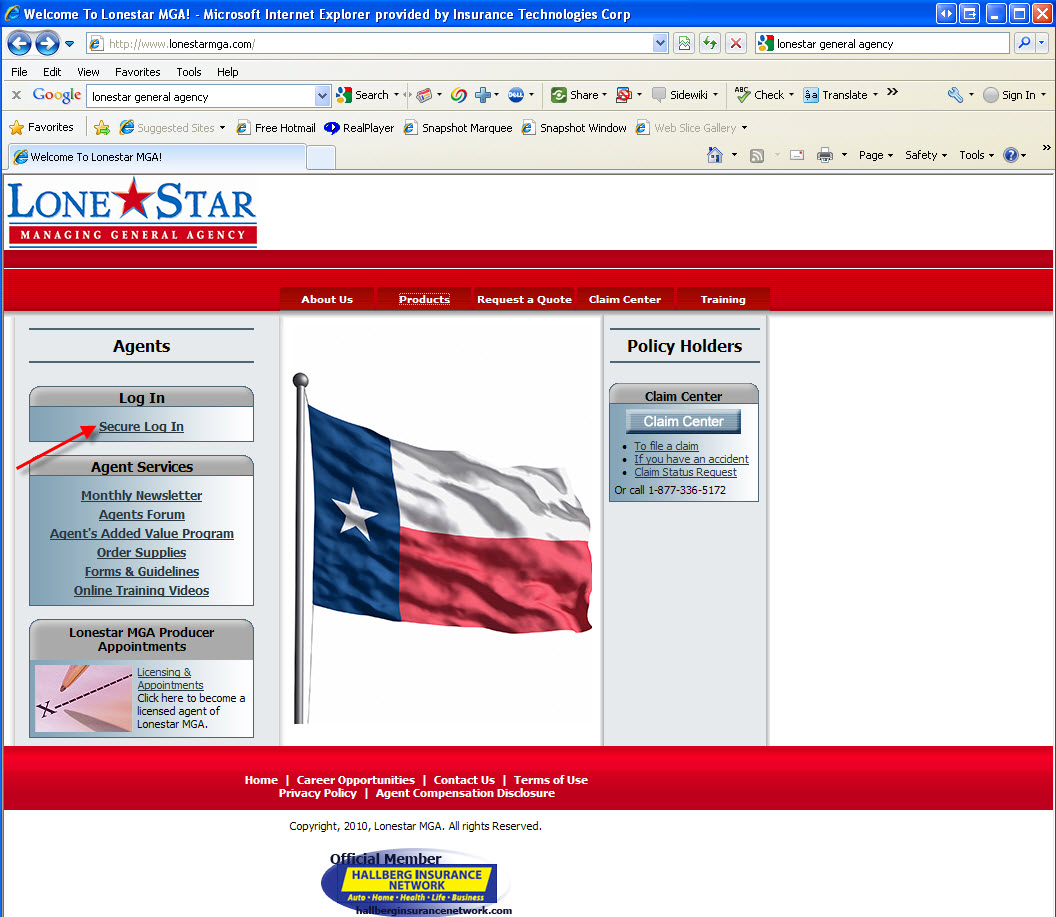Click the Compatibility View icon
The width and height of the screenshot is (1056, 917).
coord(684,44)
